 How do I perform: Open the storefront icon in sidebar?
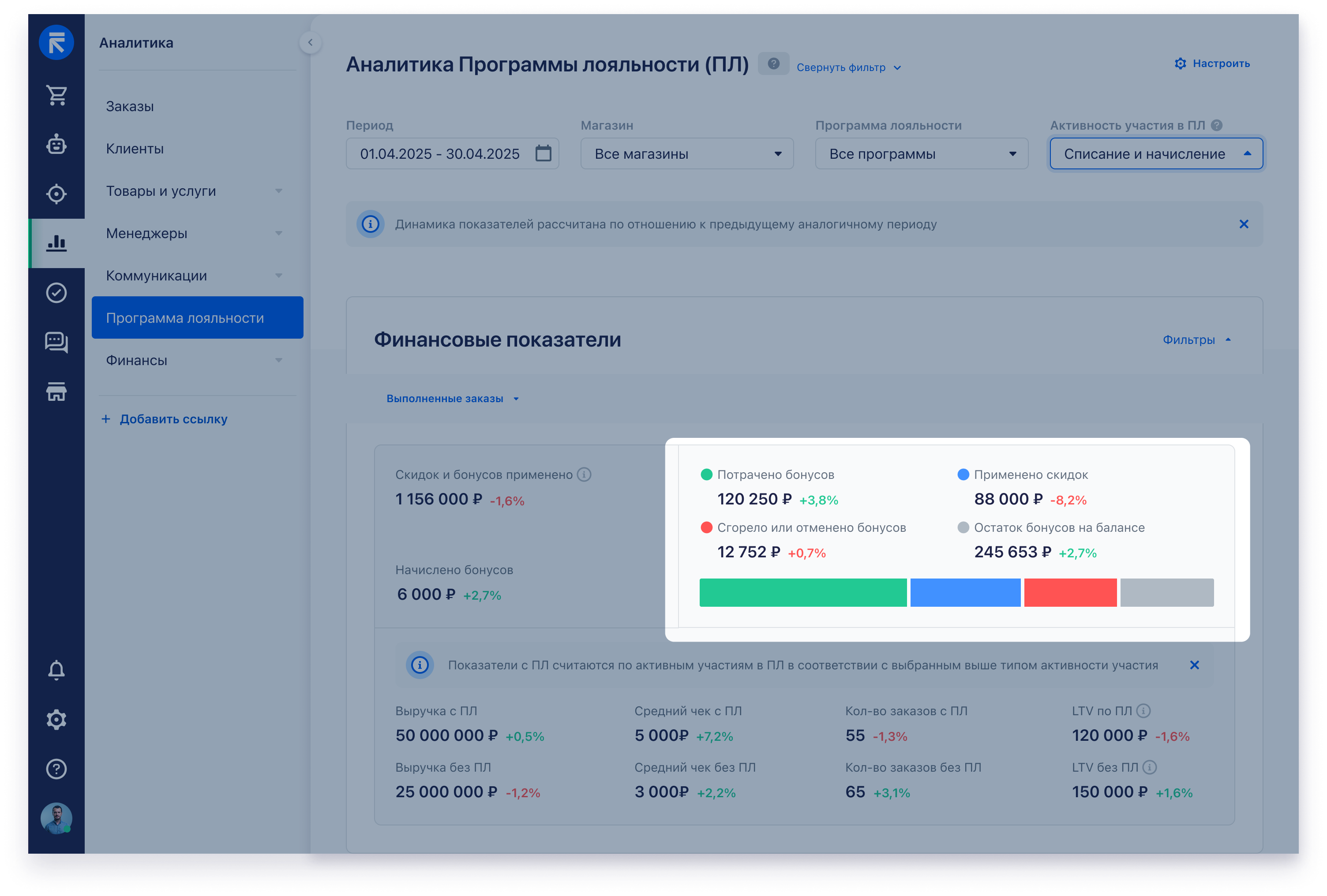56,392
